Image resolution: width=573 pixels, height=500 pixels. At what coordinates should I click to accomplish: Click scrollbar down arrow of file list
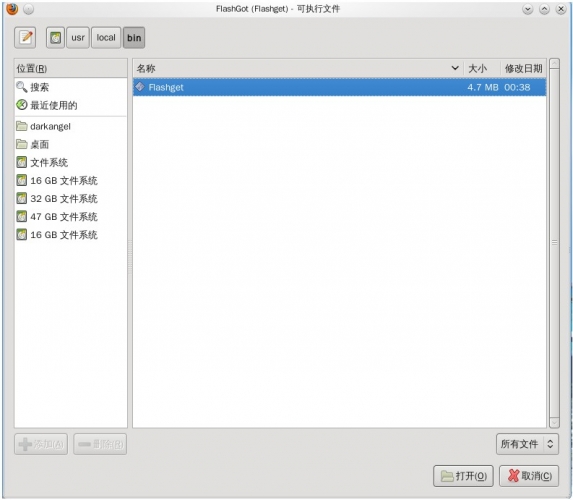[554, 422]
